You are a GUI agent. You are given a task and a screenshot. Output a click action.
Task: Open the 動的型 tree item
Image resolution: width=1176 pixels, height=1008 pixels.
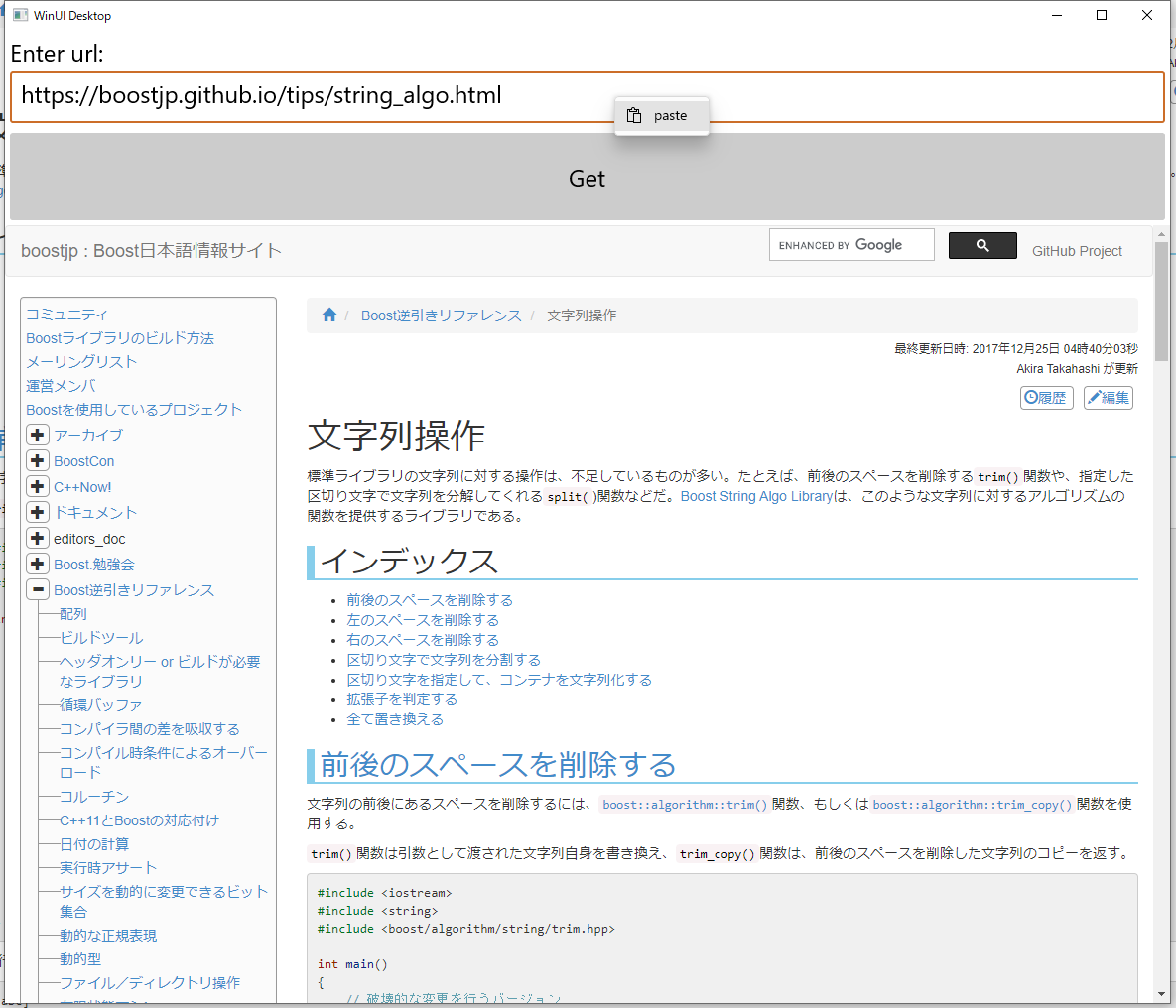pos(80,959)
